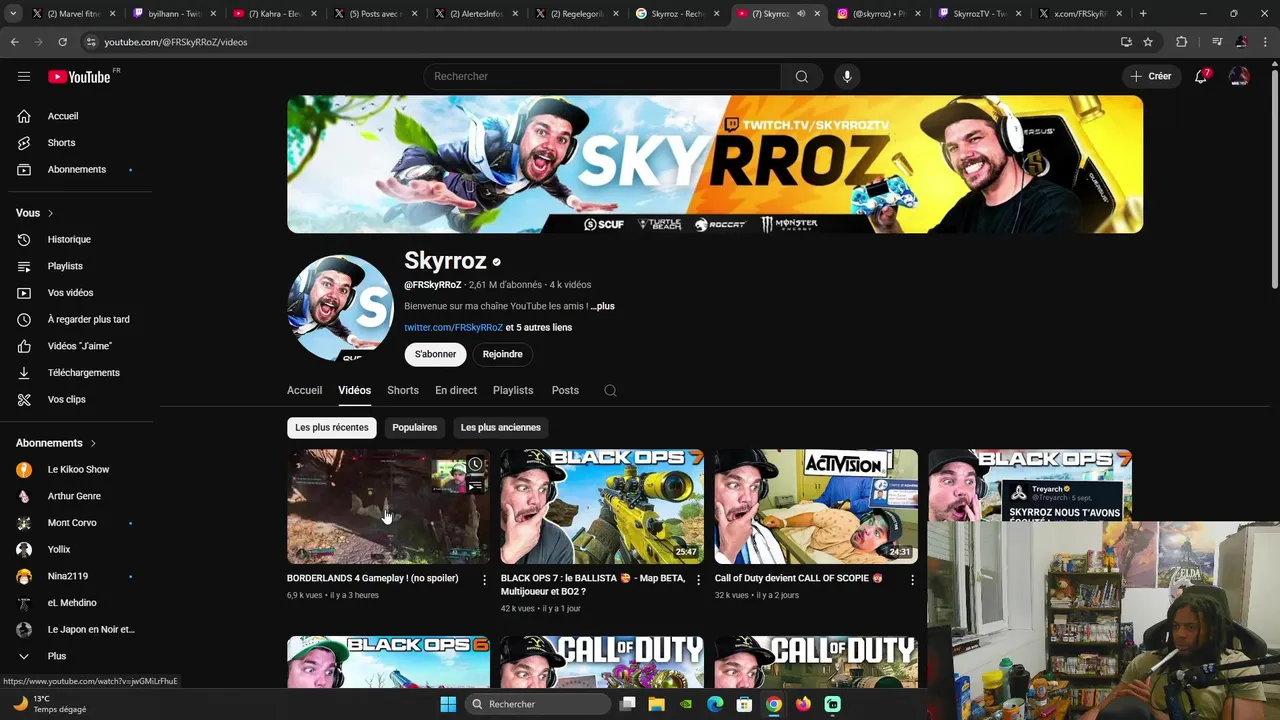1280x720 pixels.
Task: Open Abonnements in the sidebar
Action: (76, 170)
